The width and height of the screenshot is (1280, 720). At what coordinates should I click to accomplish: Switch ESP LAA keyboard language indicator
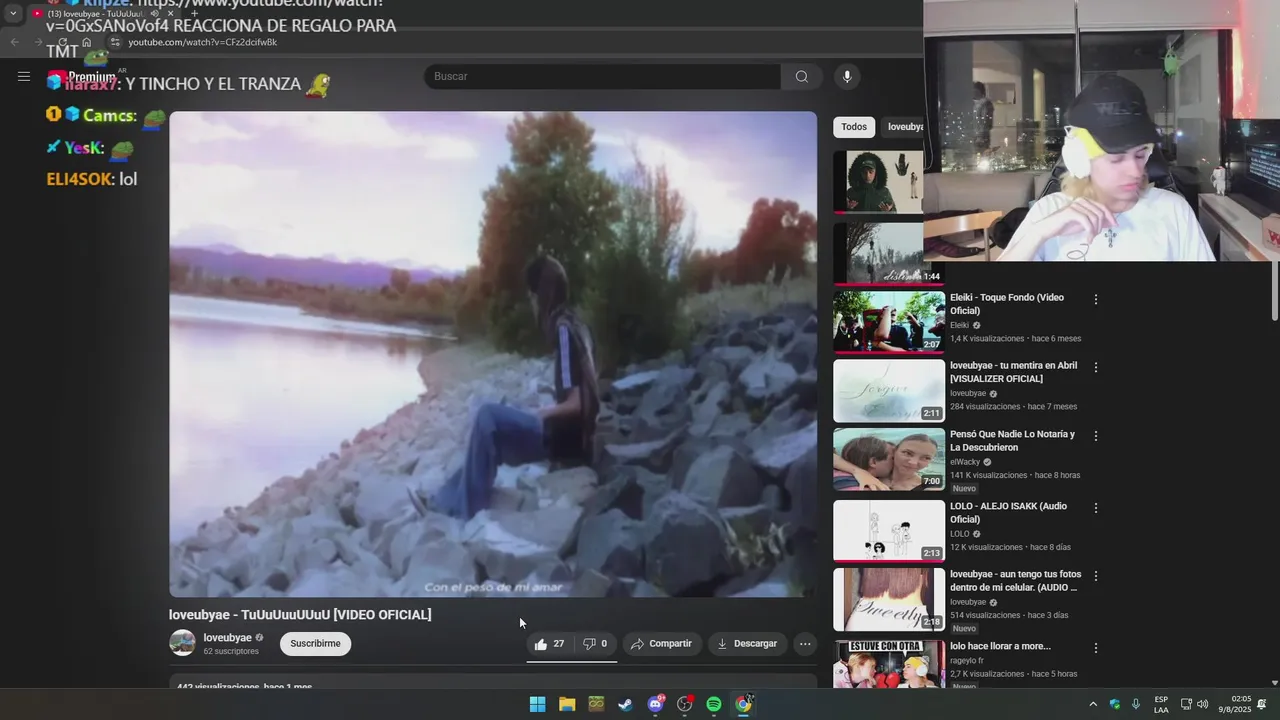[x=1161, y=704]
